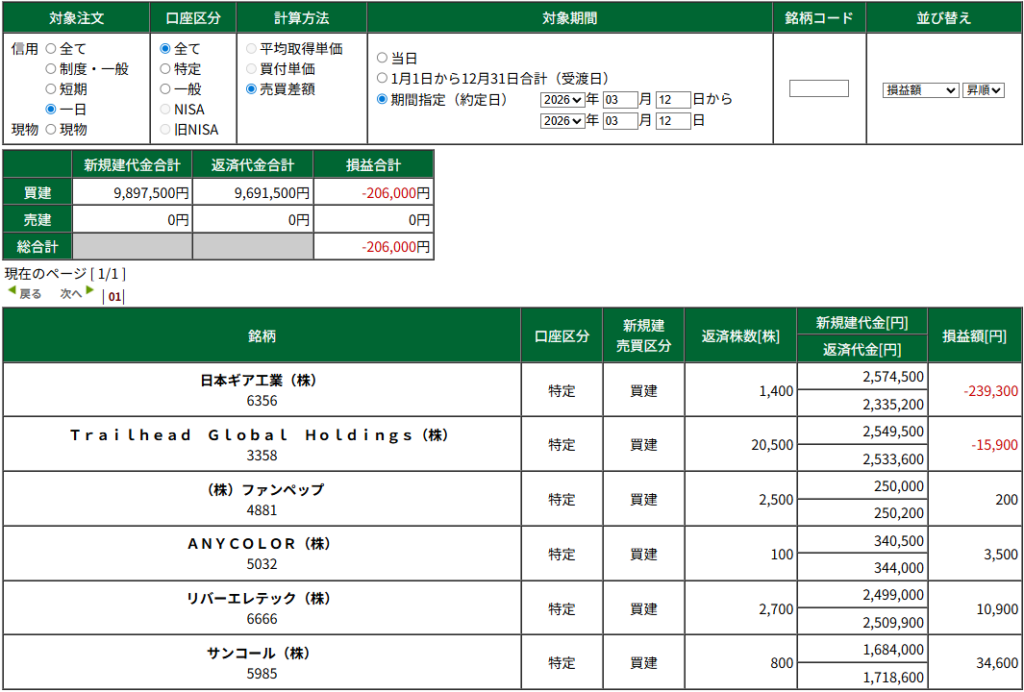Click the start month input field
The width and height of the screenshot is (1024, 692).
pos(619,99)
